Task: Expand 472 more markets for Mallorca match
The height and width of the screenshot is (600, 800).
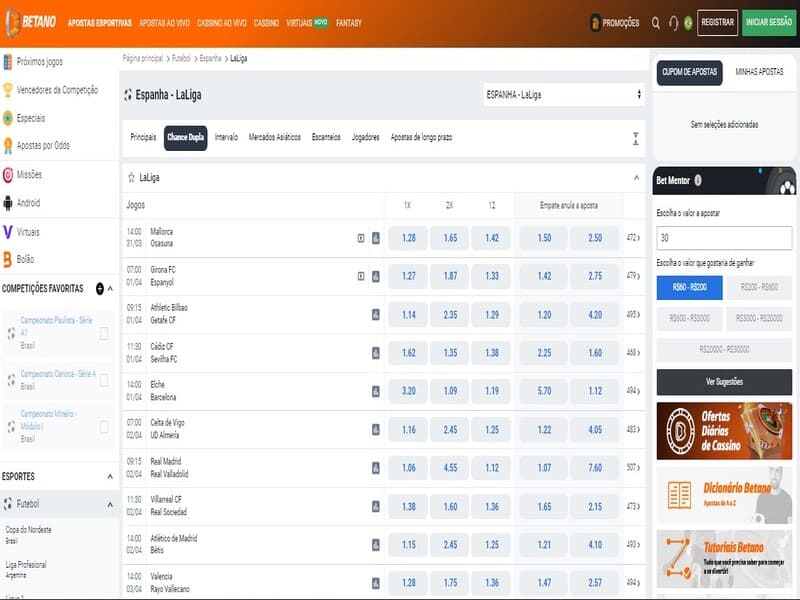Action: 633,238
